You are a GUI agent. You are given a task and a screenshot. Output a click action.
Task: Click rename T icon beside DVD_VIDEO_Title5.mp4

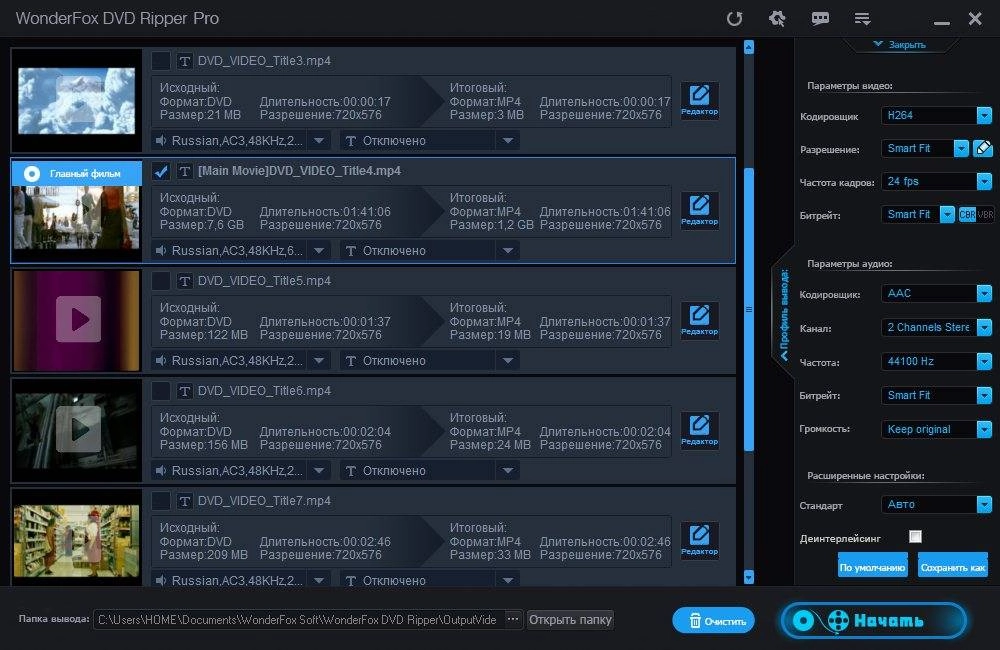pos(184,281)
